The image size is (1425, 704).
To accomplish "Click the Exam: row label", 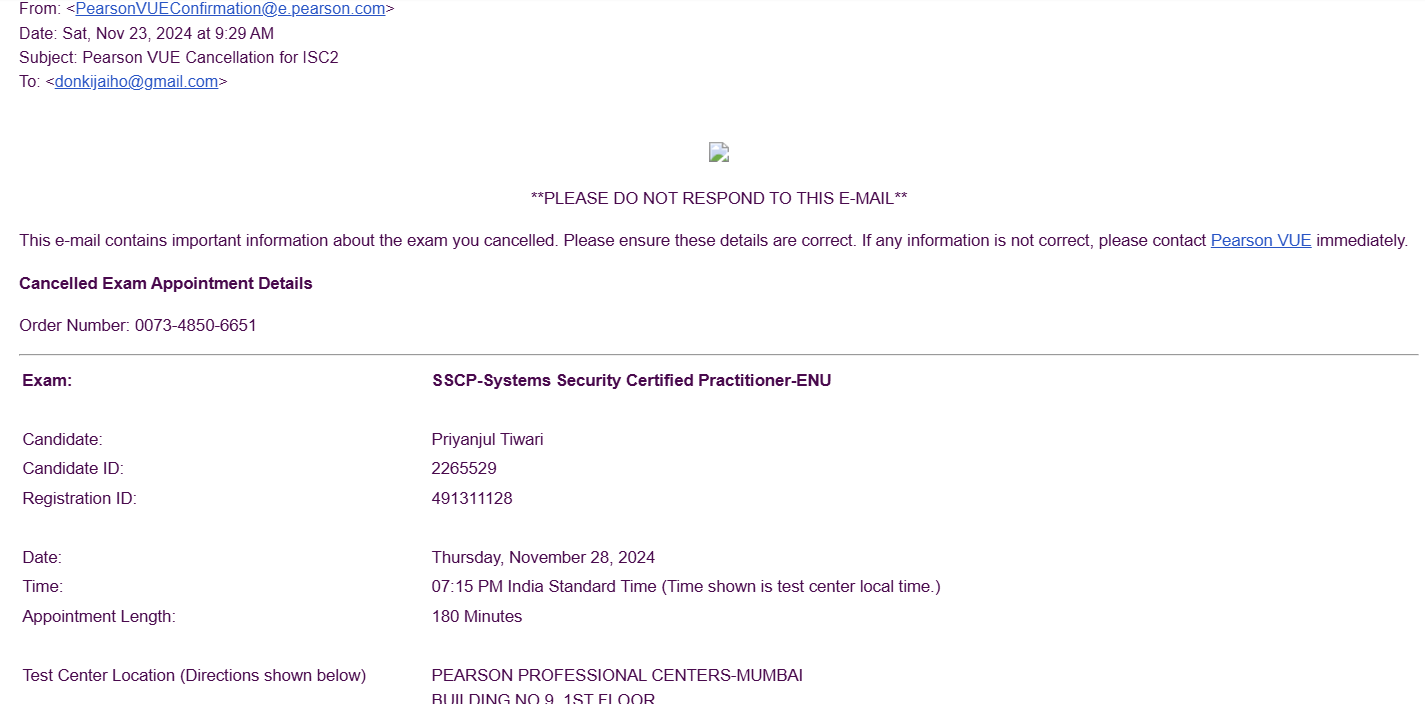I will 47,381.
